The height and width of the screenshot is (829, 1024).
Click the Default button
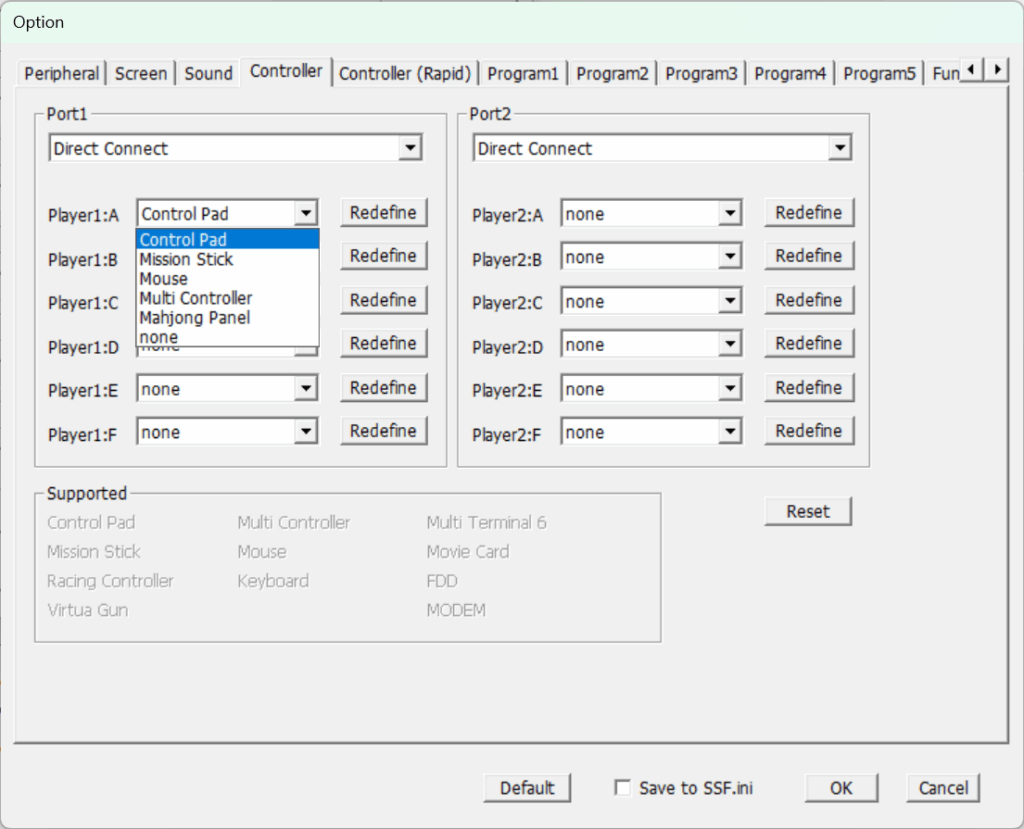coord(527,788)
